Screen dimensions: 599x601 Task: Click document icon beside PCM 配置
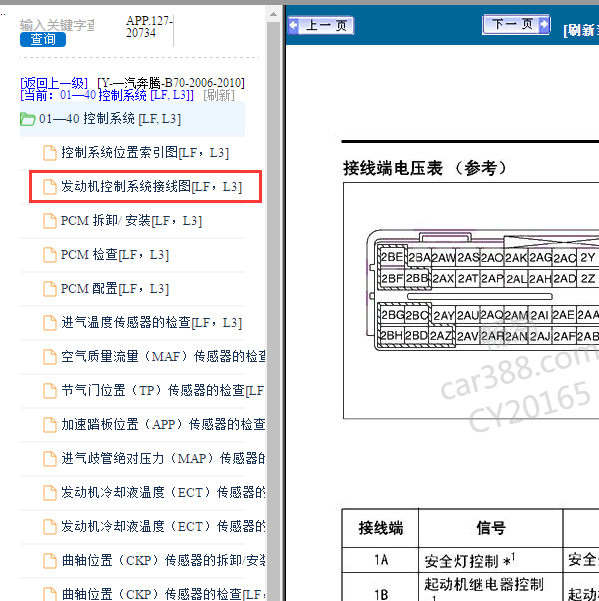(50, 289)
